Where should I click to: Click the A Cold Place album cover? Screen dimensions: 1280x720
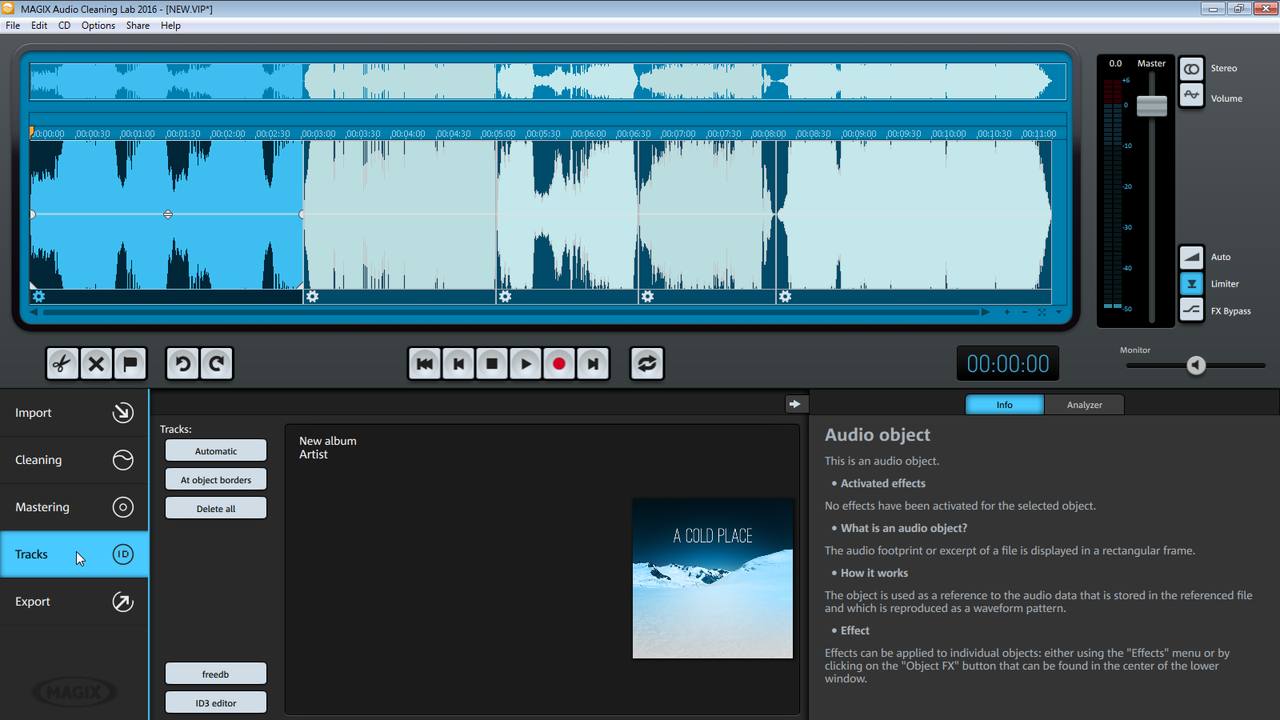713,579
